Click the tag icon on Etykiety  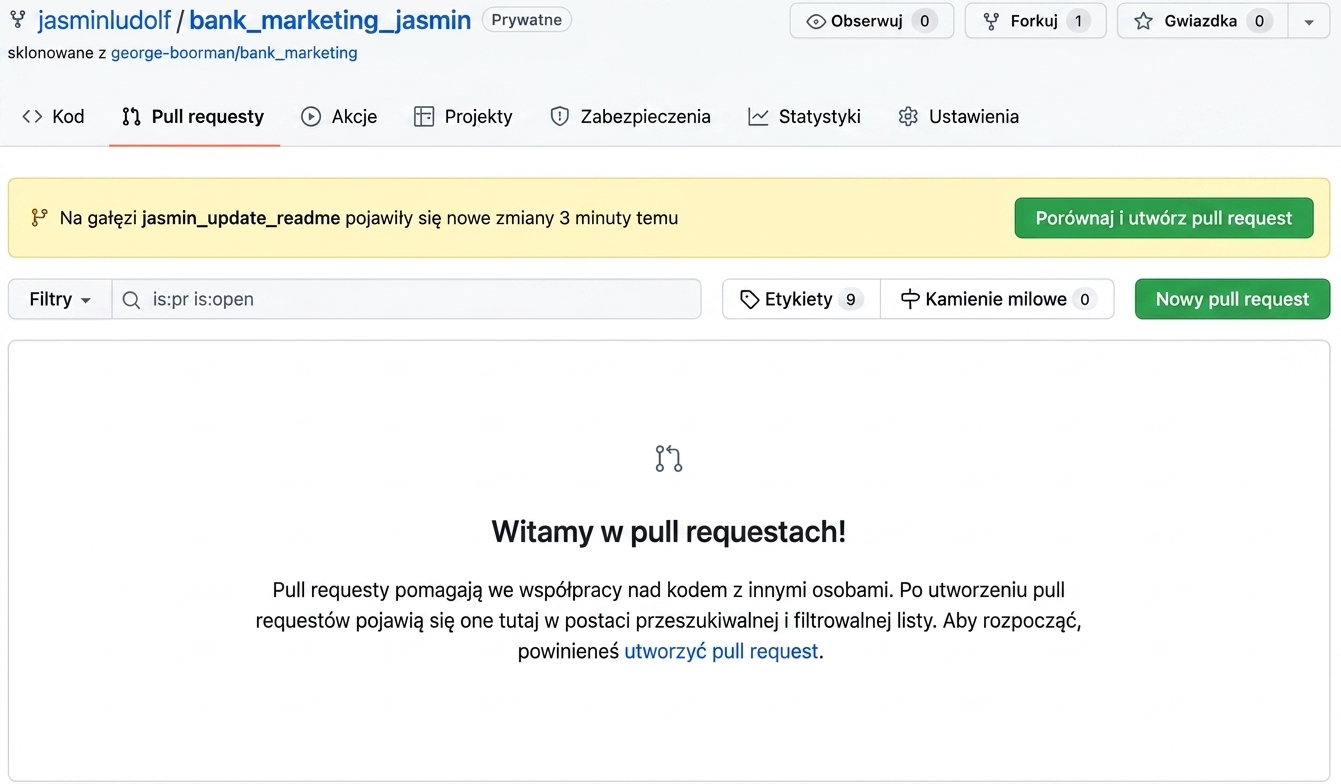point(749,299)
